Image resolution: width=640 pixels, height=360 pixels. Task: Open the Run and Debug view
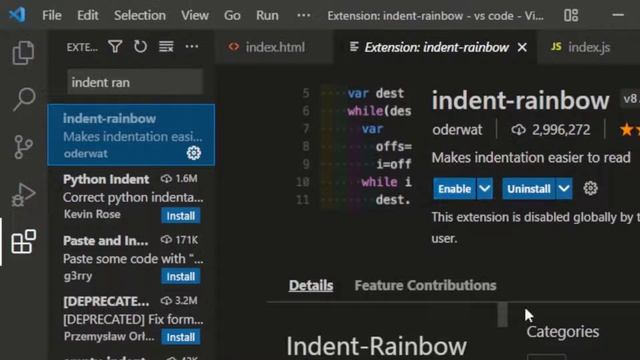pyautogui.click(x=23, y=195)
